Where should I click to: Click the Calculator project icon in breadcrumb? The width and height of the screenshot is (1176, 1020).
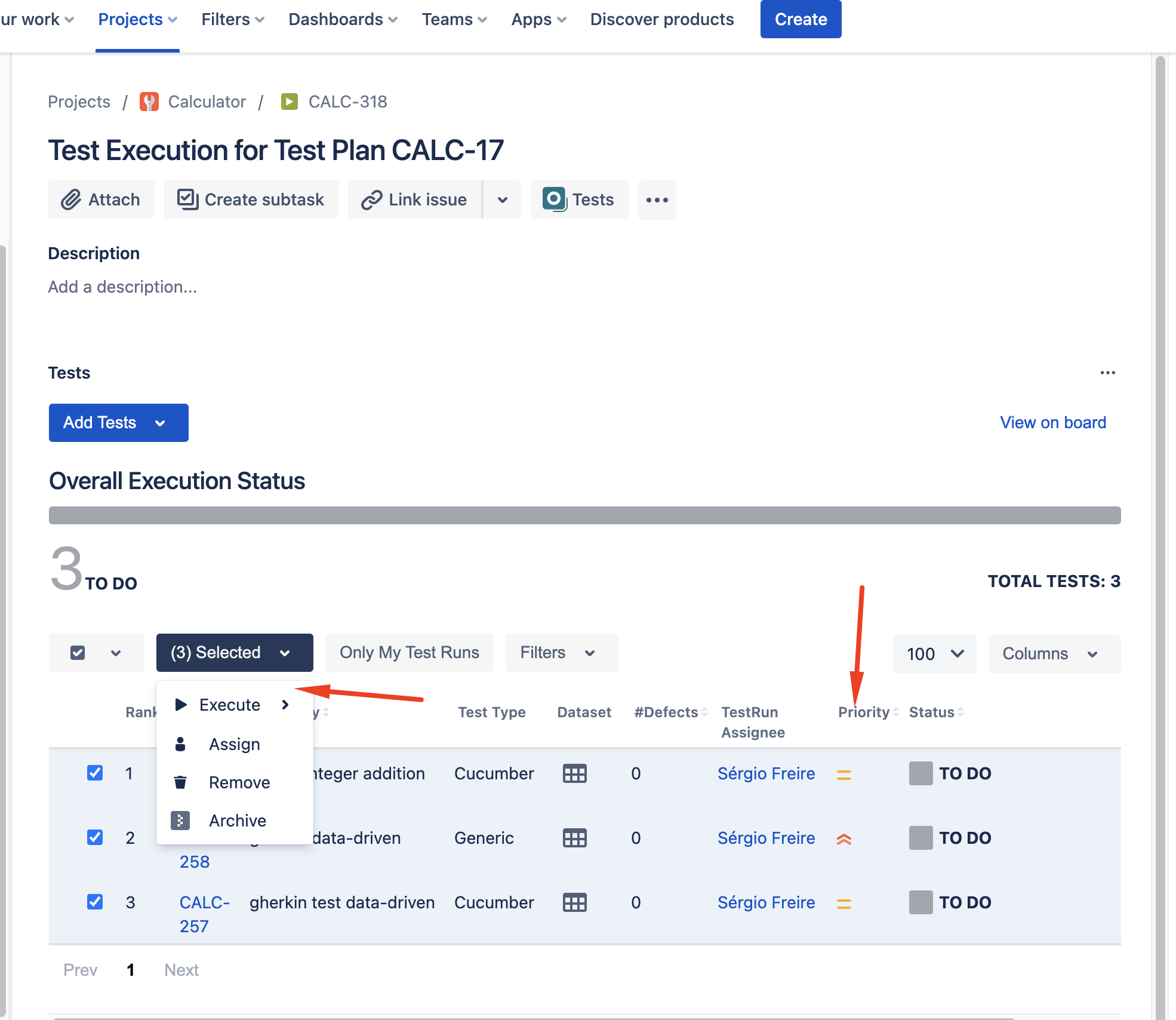(x=149, y=102)
